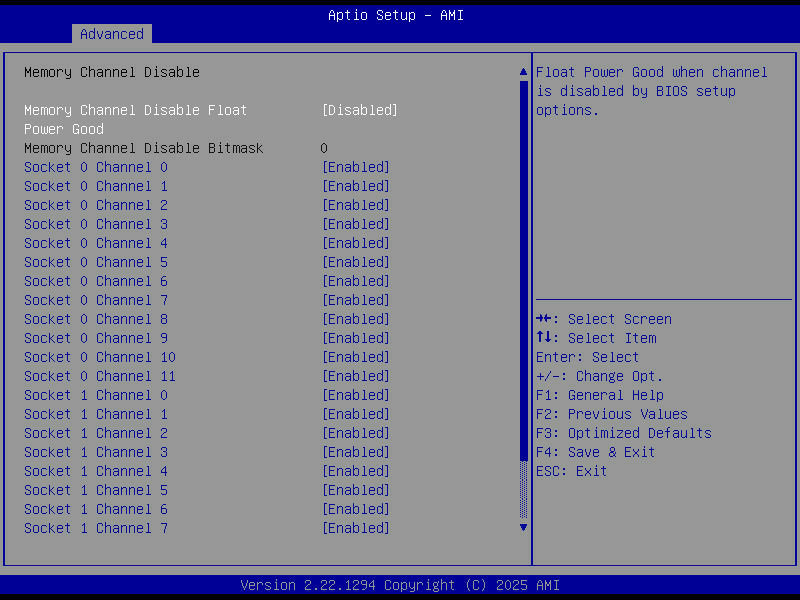Click the scrollbar up arrow

(x=522, y=71)
